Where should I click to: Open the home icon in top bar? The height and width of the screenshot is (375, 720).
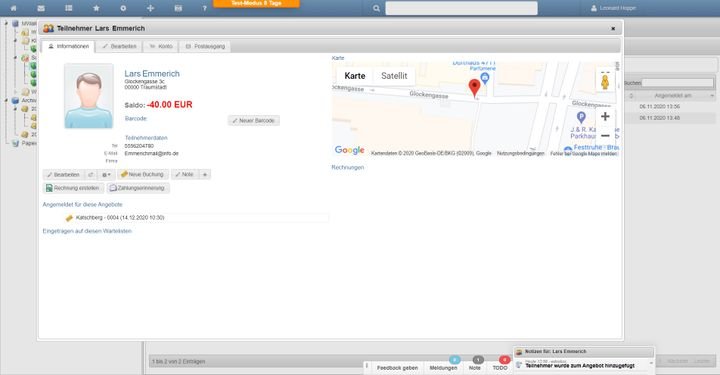(x=13, y=8)
